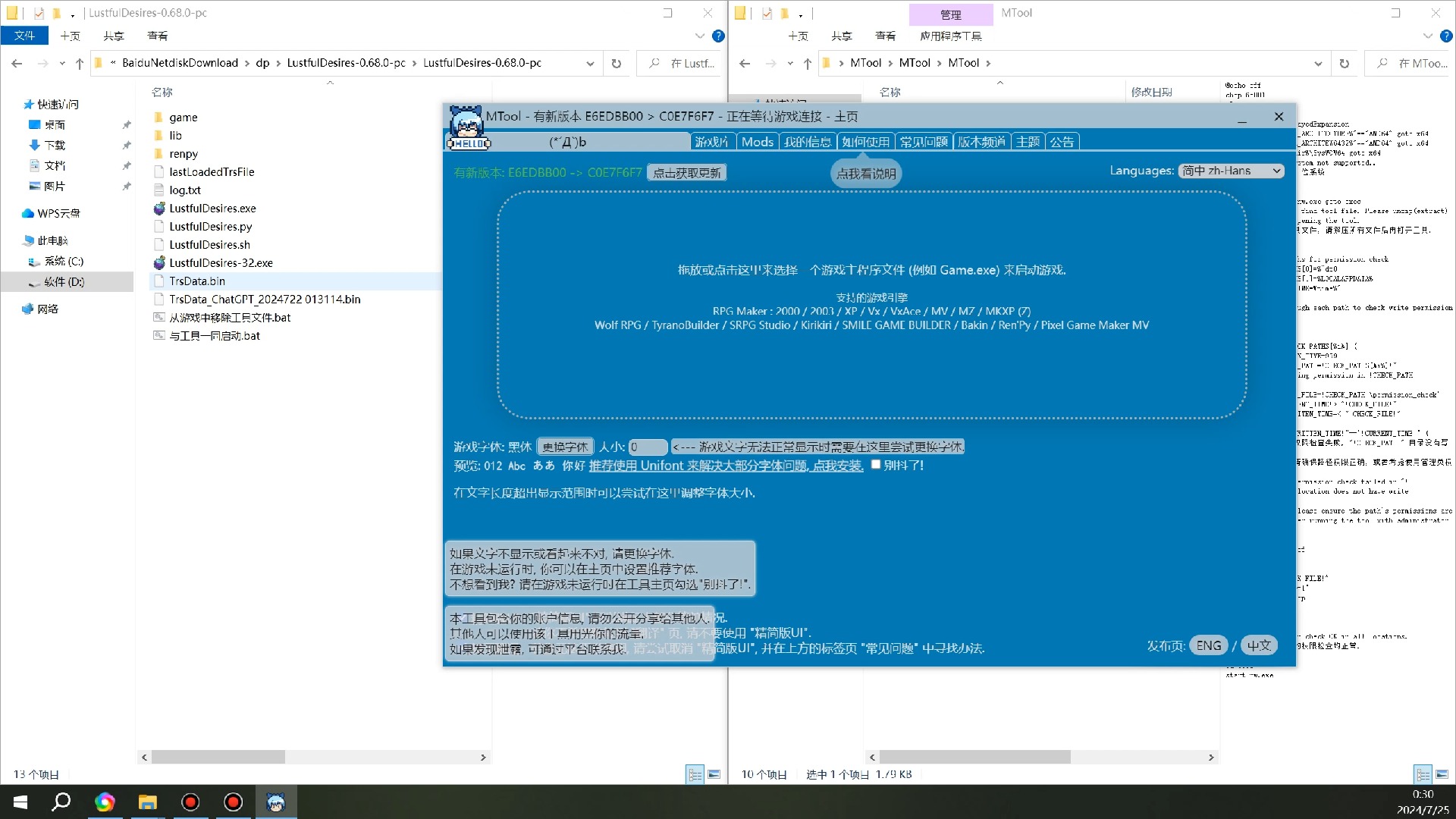This screenshot has width=1456, height=819.
Task: Open quick access toolbar dropdown in left Explorer
Action: tap(73, 14)
